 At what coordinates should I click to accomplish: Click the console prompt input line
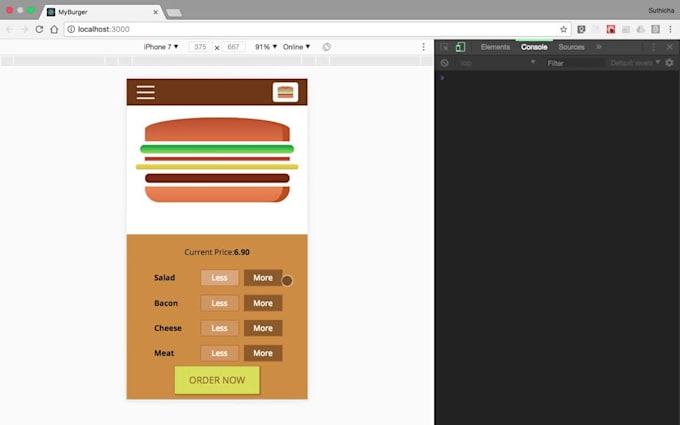(557, 78)
